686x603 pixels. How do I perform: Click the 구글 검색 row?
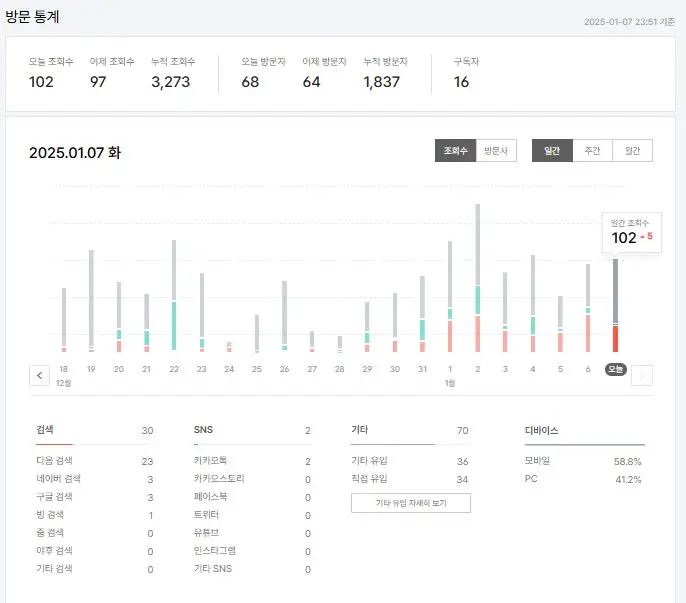coord(94,497)
